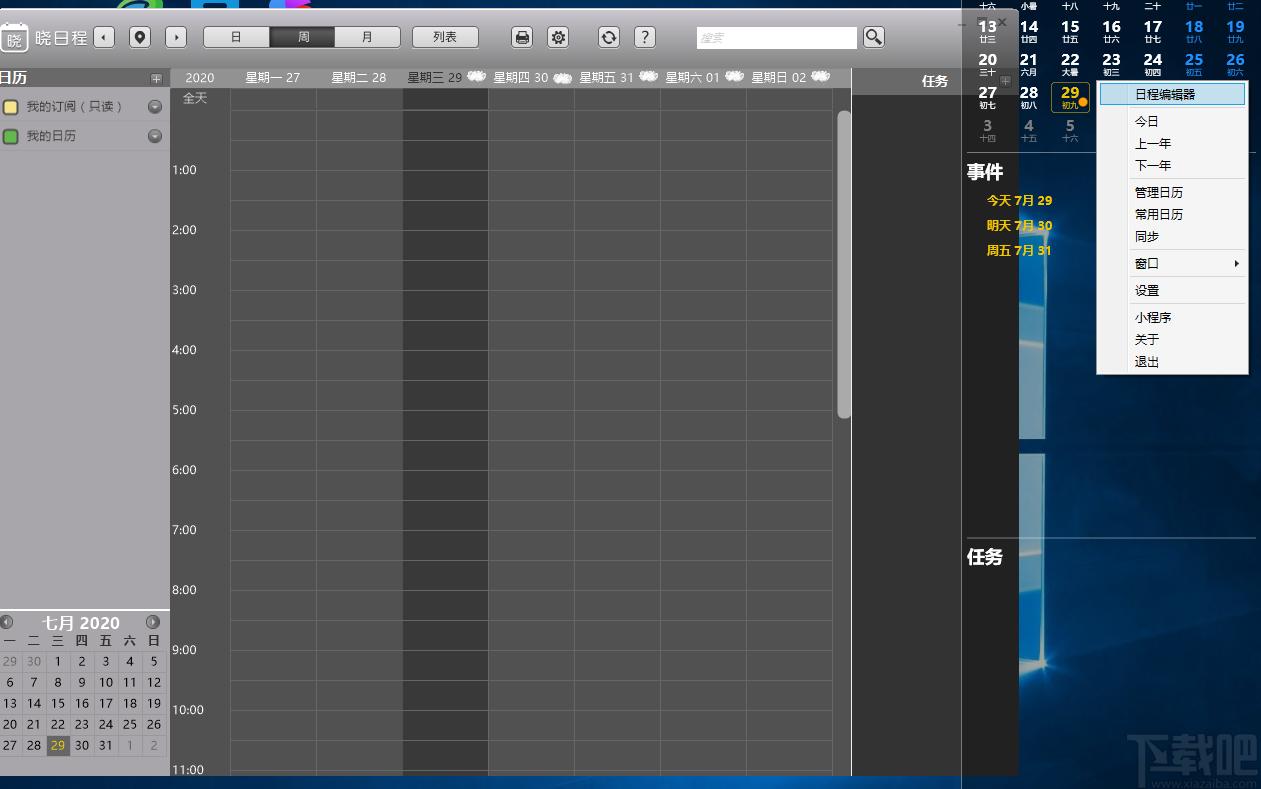Select day 29 in mini calendar
The height and width of the screenshot is (789, 1261).
pyautogui.click(x=58, y=745)
